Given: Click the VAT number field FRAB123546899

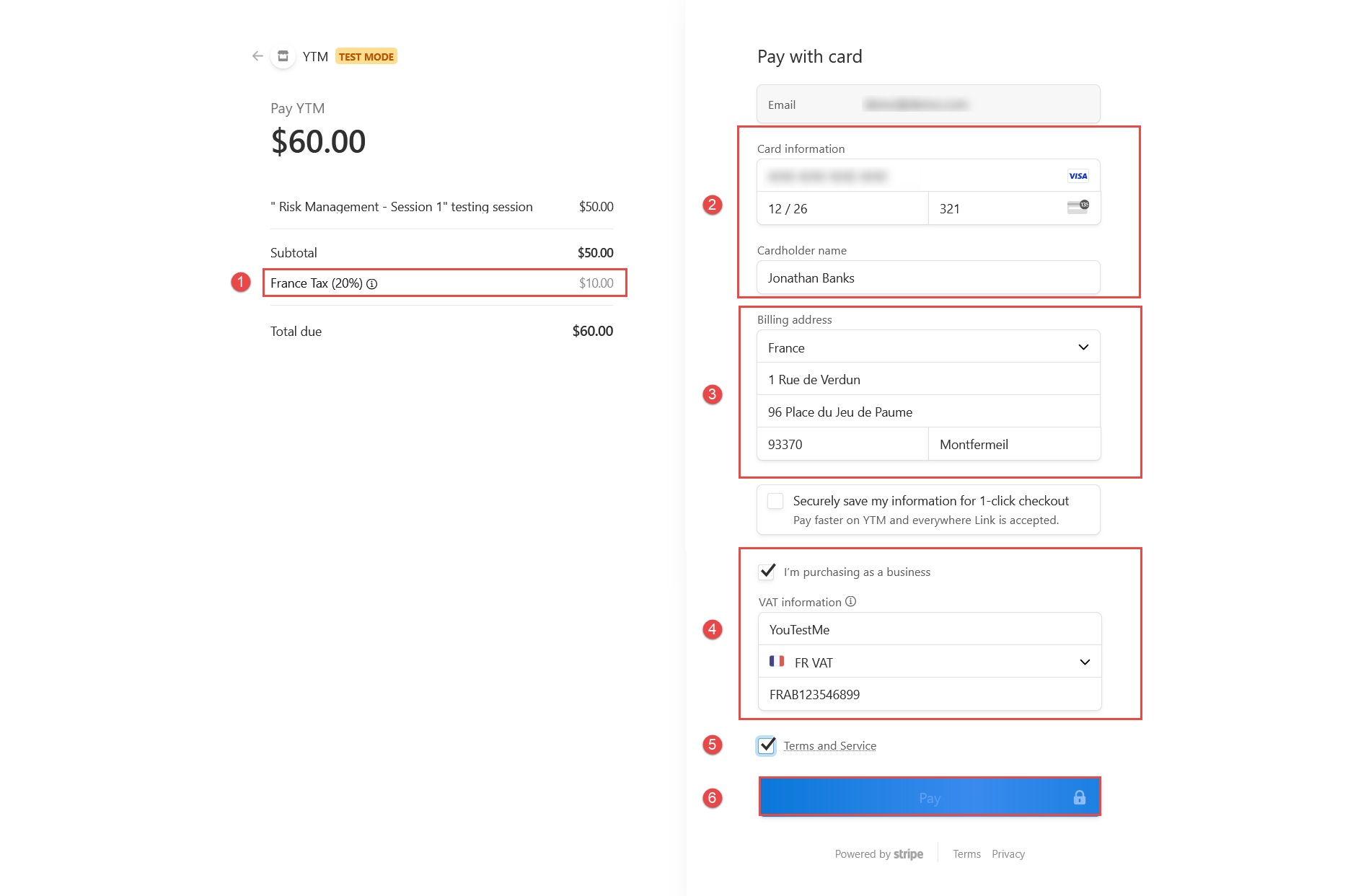Looking at the screenshot, I should click(x=930, y=694).
